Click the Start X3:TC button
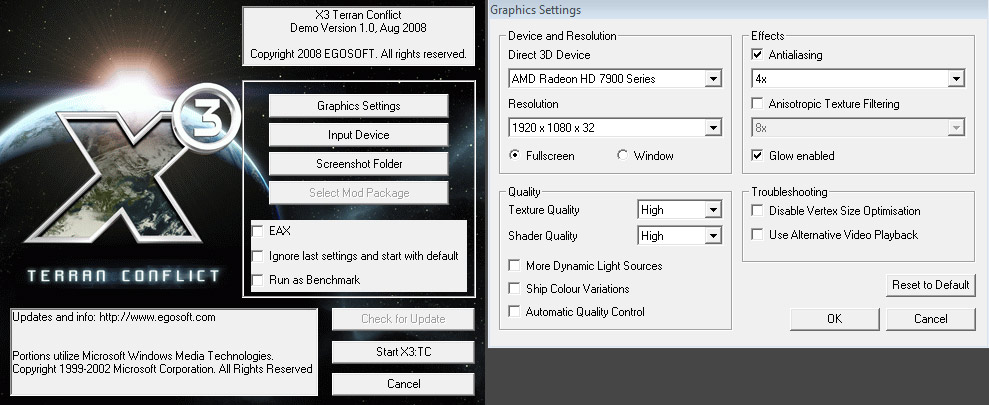This screenshot has height=405, width=989. click(403, 352)
